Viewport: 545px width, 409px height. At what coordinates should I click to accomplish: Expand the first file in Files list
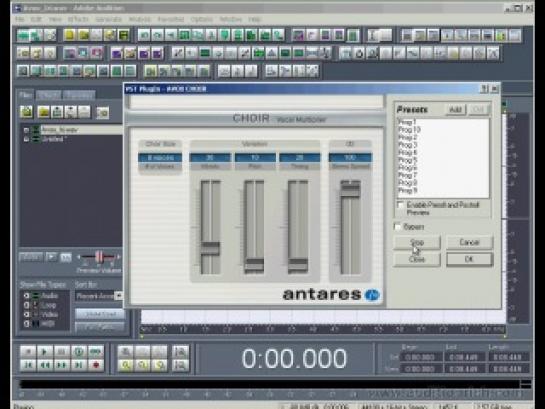point(26,130)
